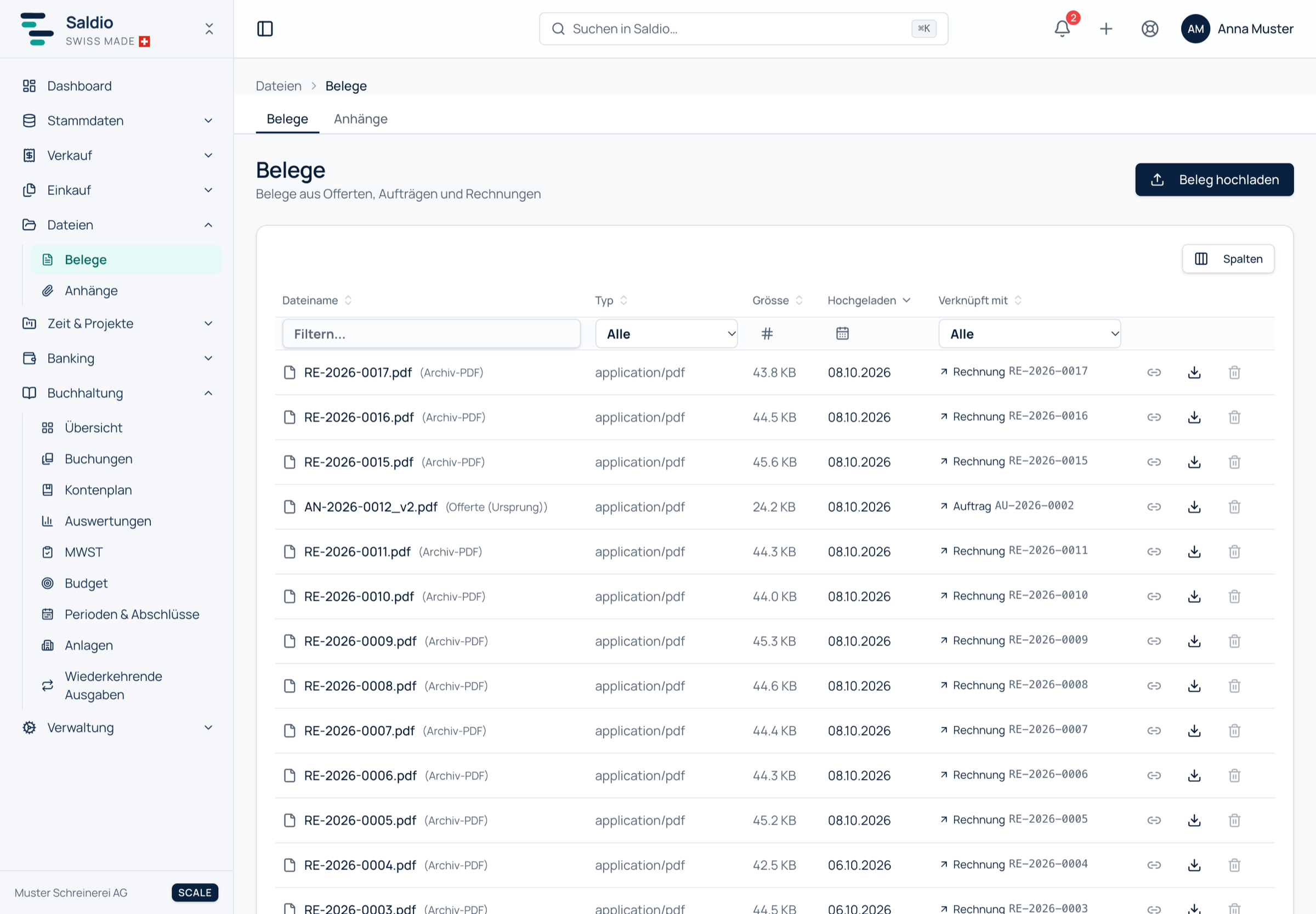Download RE-2026-0009.pdf file

pyautogui.click(x=1194, y=641)
